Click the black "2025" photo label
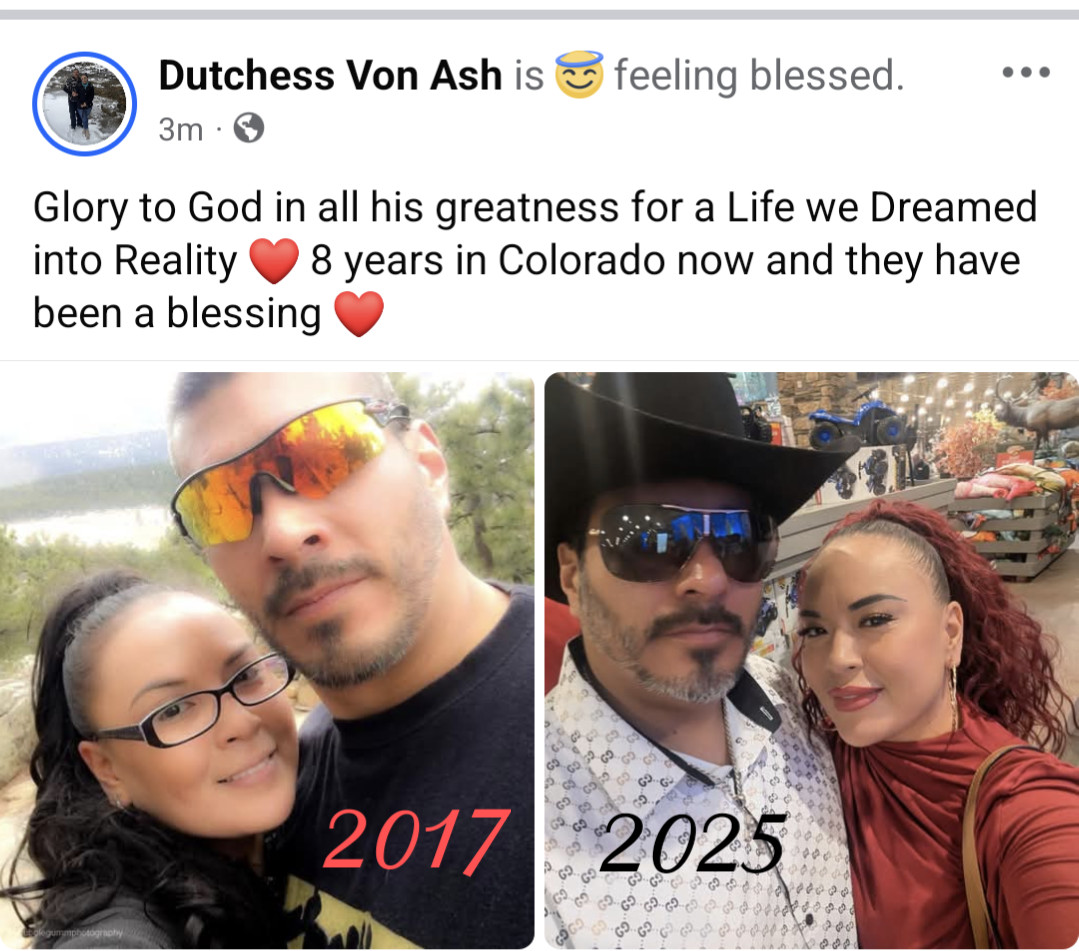 point(692,843)
